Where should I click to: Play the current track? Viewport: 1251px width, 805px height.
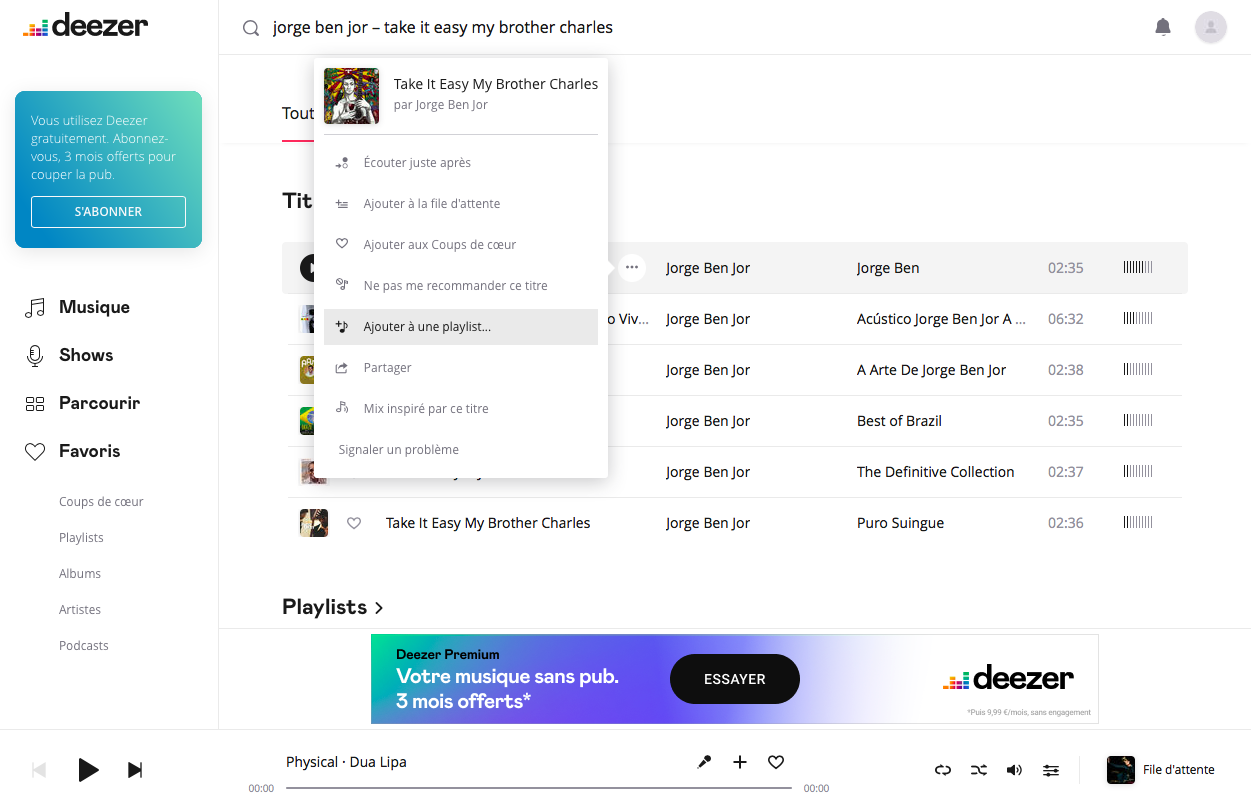tap(88, 770)
